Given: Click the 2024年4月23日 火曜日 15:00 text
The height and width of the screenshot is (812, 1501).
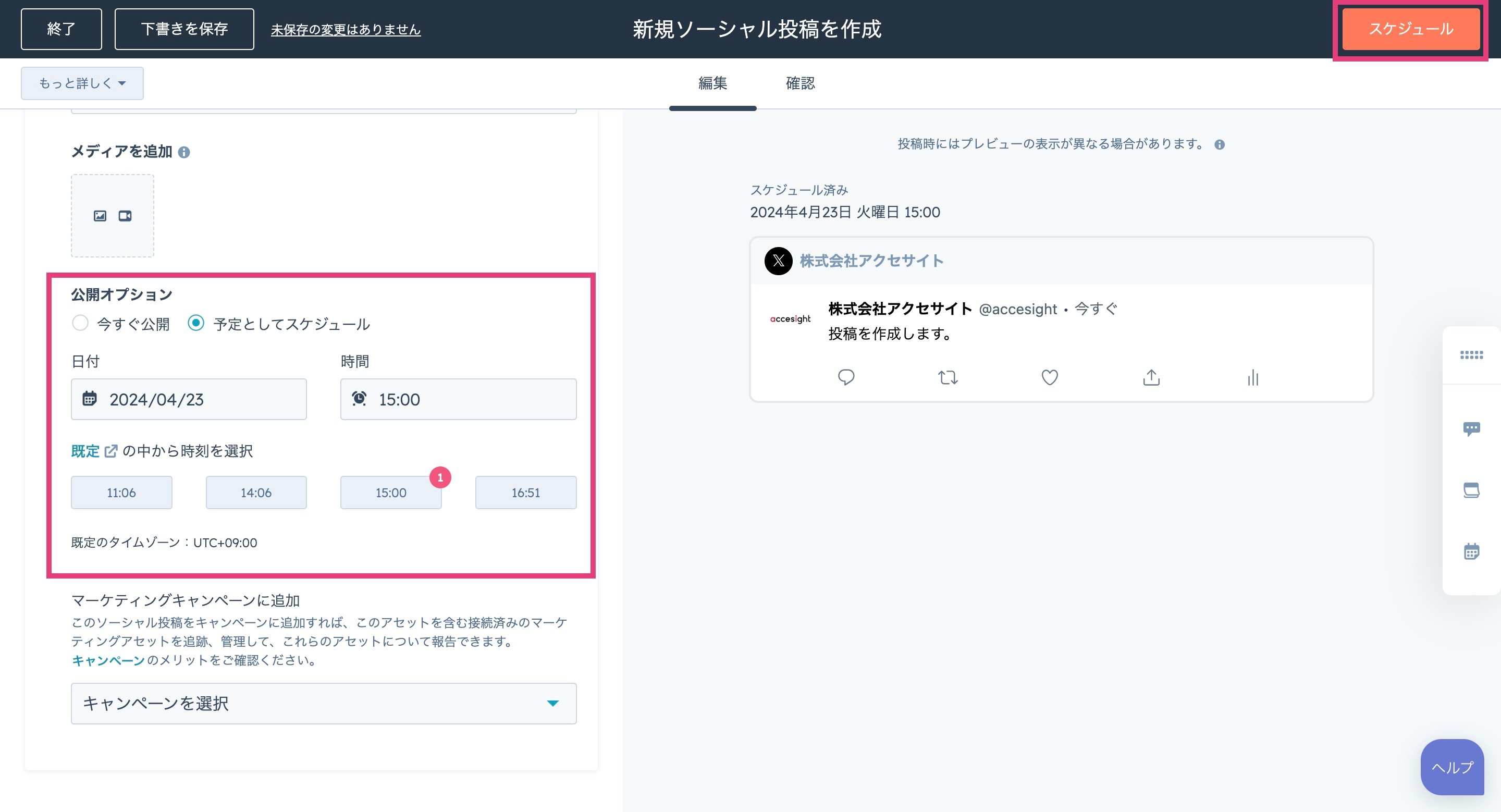Looking at the screenshot, I should [x=845, y=213].
